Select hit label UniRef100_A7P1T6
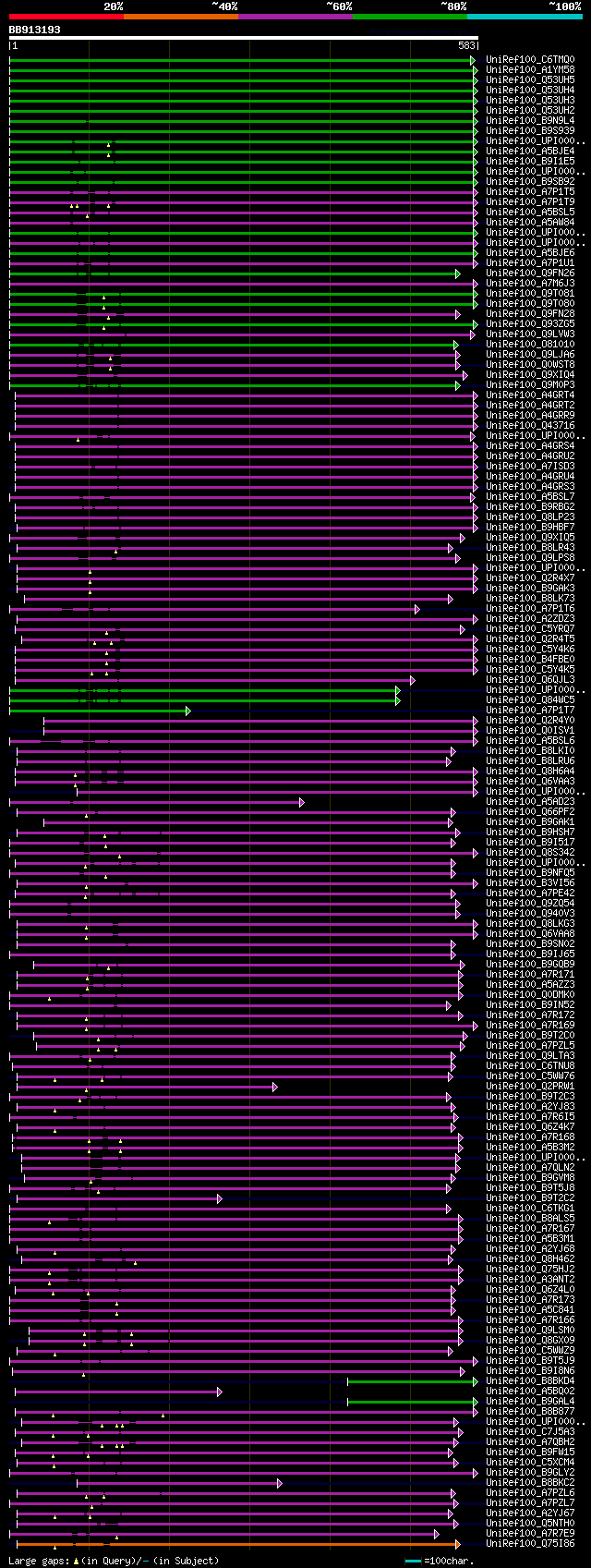Viewport: 591px width, 1568px height. (530, 609)
